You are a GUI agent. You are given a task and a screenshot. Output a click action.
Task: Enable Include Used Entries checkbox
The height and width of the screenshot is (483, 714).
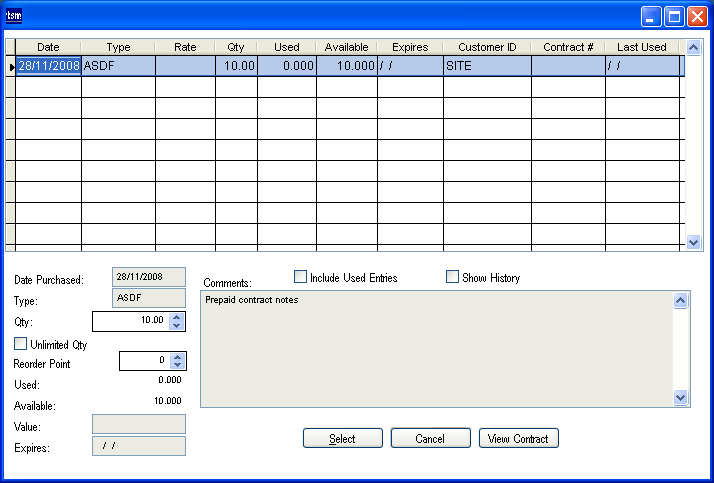tap(300, 277)
